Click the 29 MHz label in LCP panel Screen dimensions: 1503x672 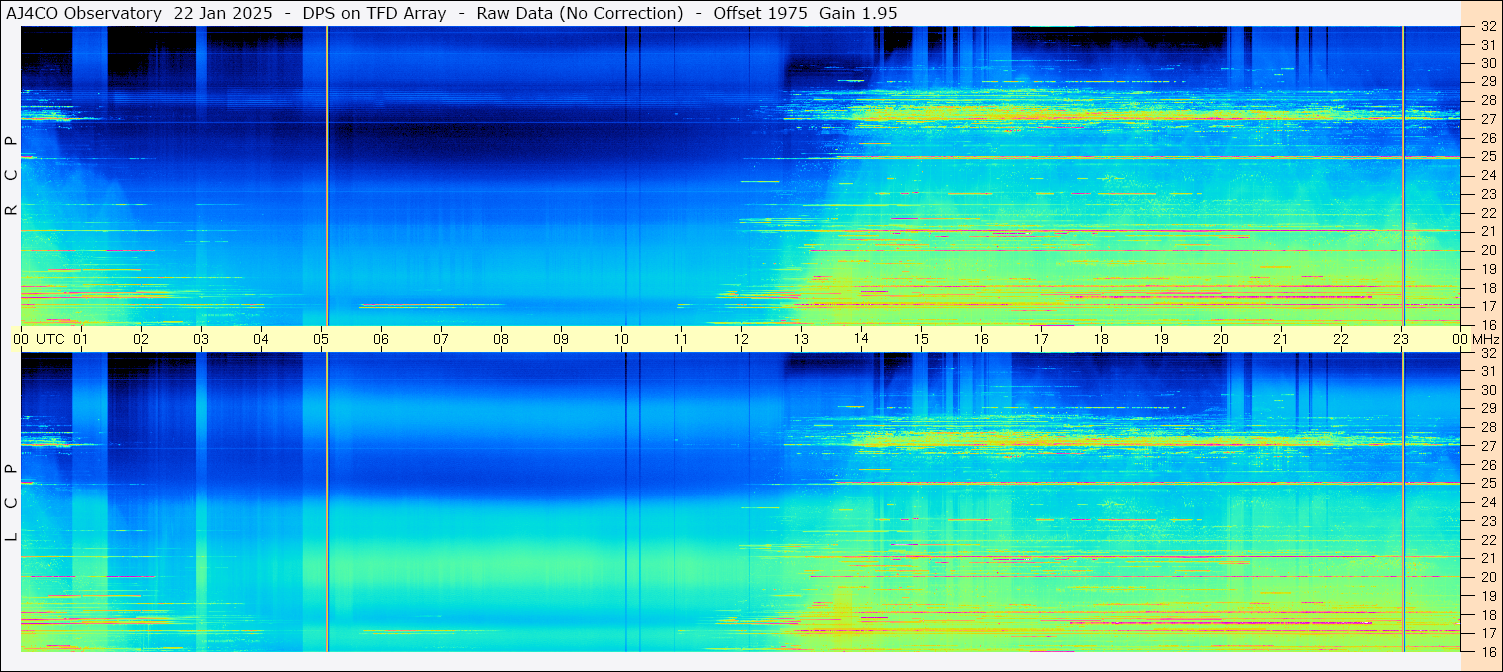[1487, 408]
